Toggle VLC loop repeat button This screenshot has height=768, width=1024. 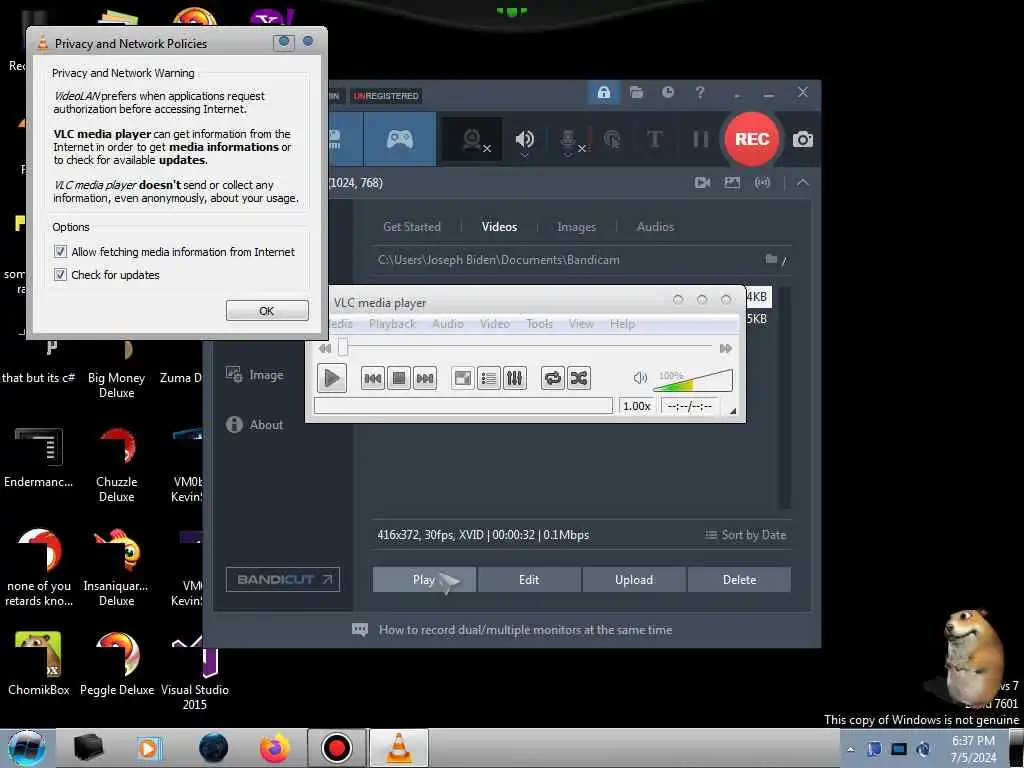click(552, 378)
